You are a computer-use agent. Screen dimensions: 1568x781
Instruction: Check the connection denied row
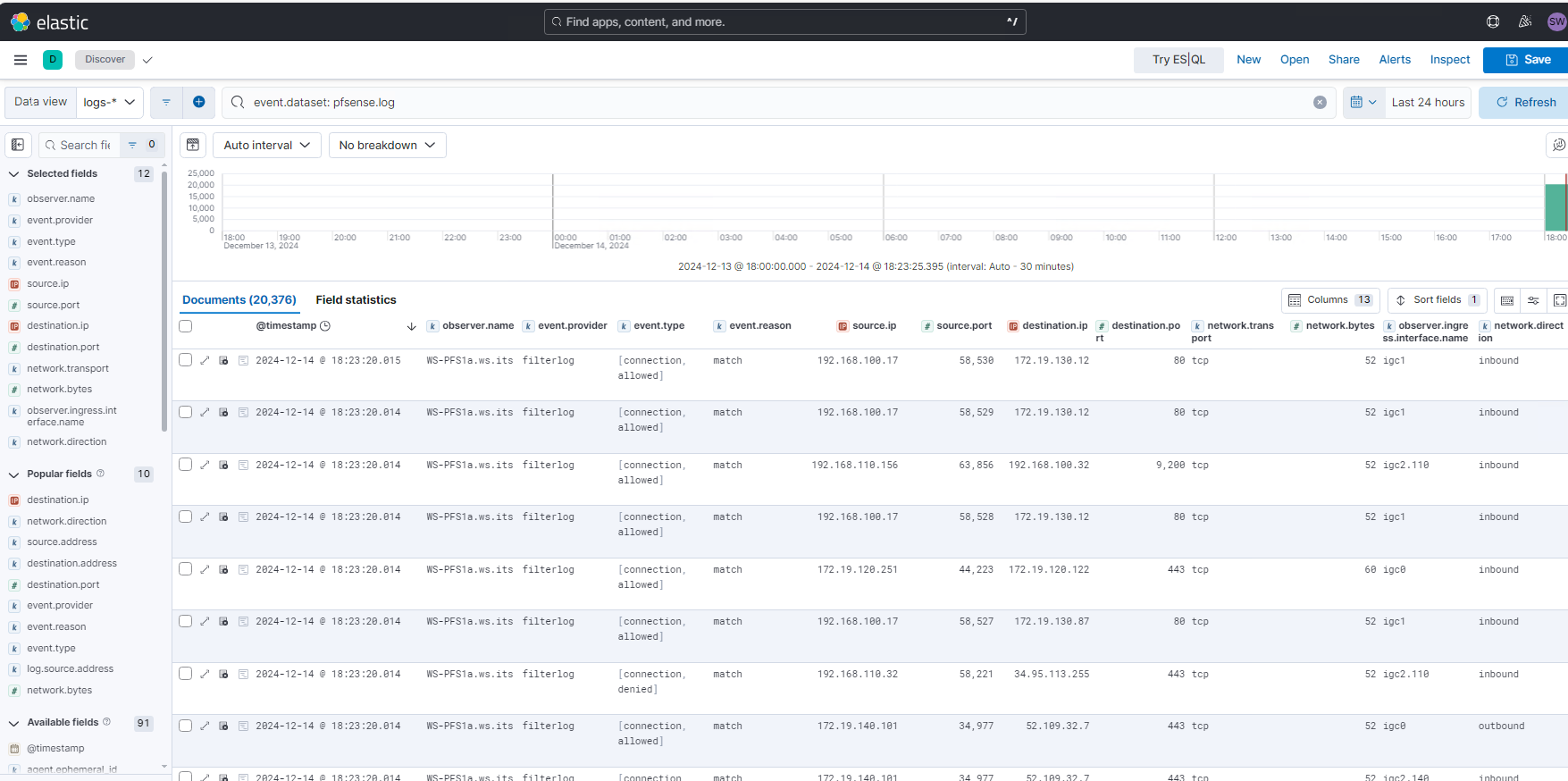pos(186,674)
